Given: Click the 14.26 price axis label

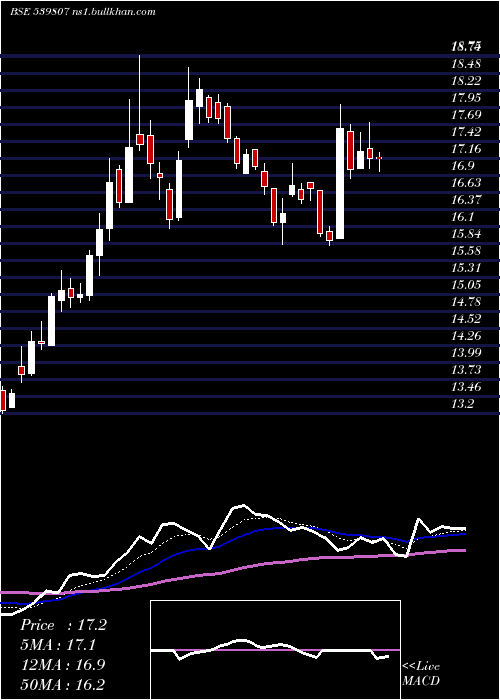Looking at the screenshot, I should coord(466,335).
